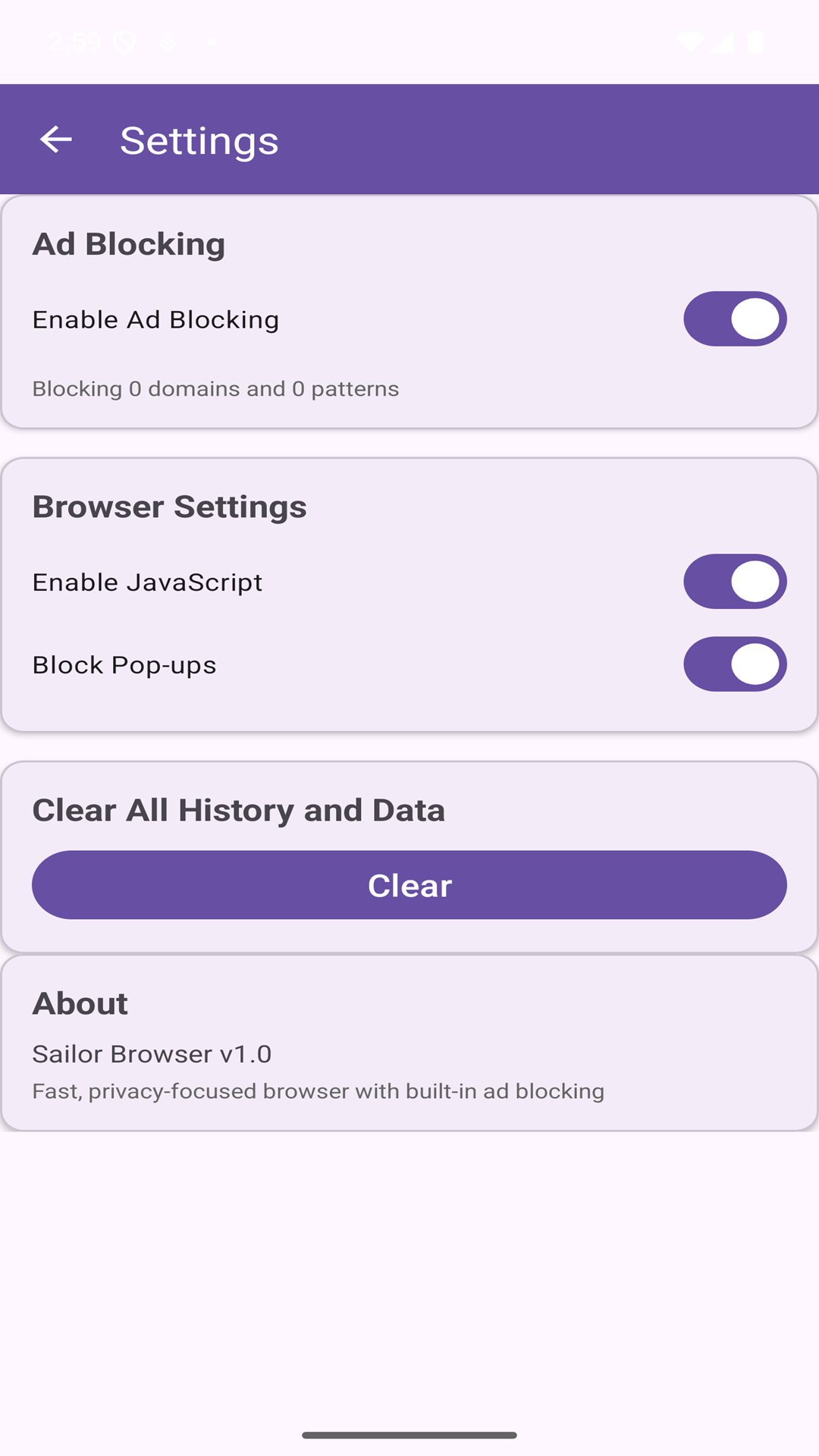Disable the Enable JavaScript switch
The image size is (819, 1456).
click(x=735, y=582)
